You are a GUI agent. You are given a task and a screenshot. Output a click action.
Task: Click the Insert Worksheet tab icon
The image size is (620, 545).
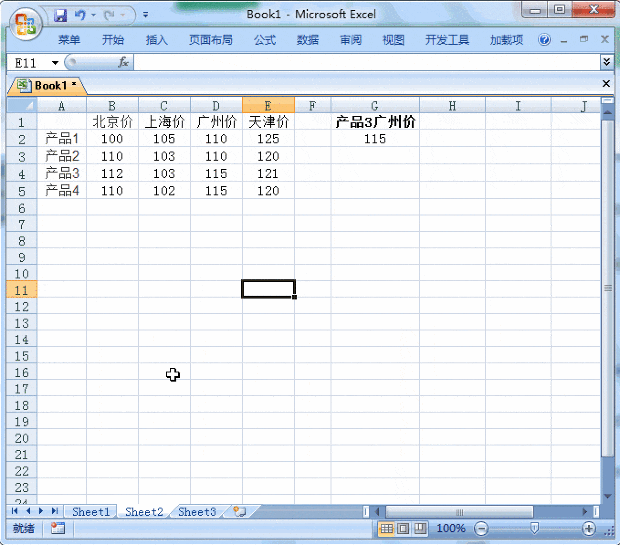coord(239,511)
